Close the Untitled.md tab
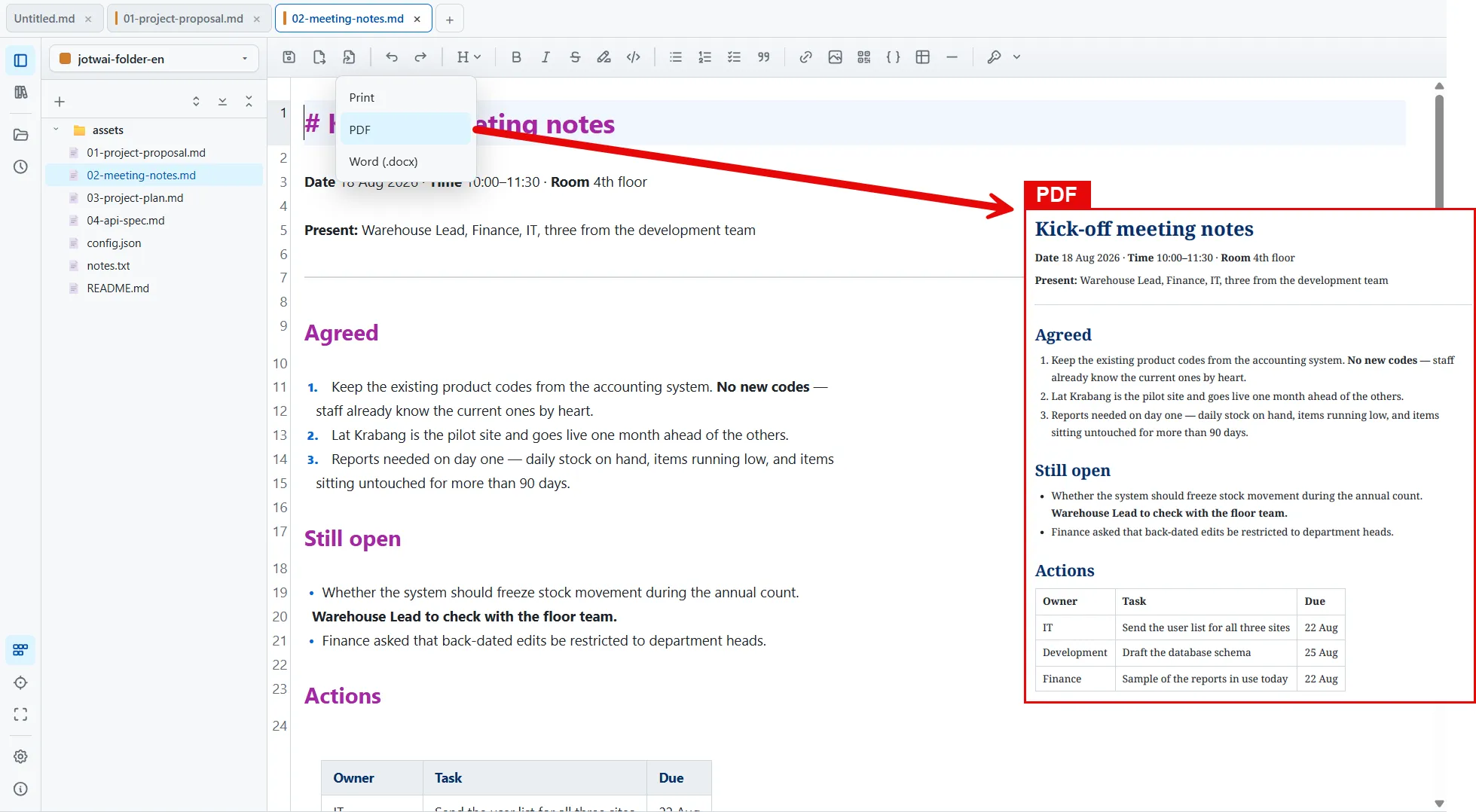This screenshot has height=812, width=1476. tap(88, 19)
